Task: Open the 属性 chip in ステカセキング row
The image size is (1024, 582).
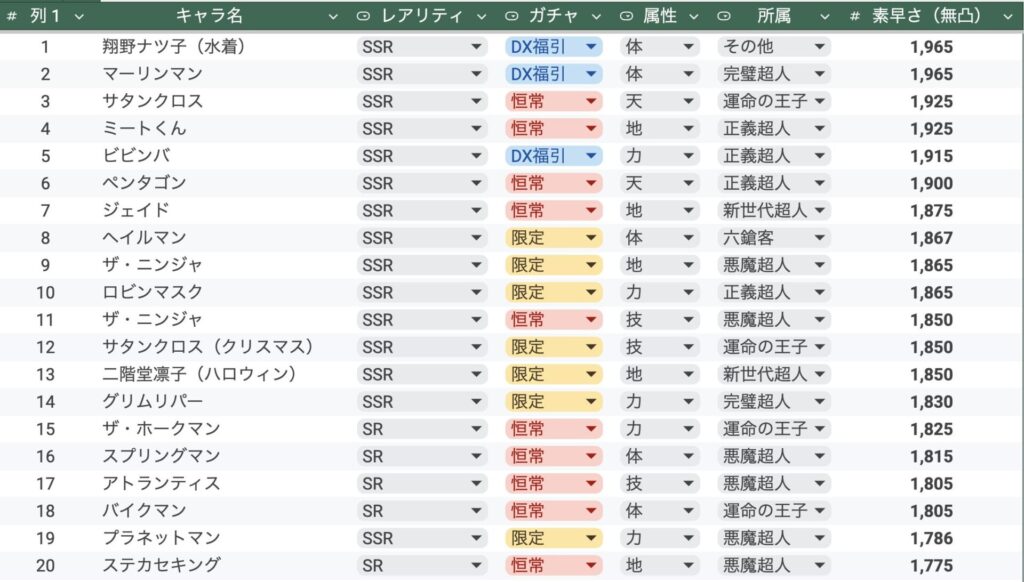Action: click(659, 565)
